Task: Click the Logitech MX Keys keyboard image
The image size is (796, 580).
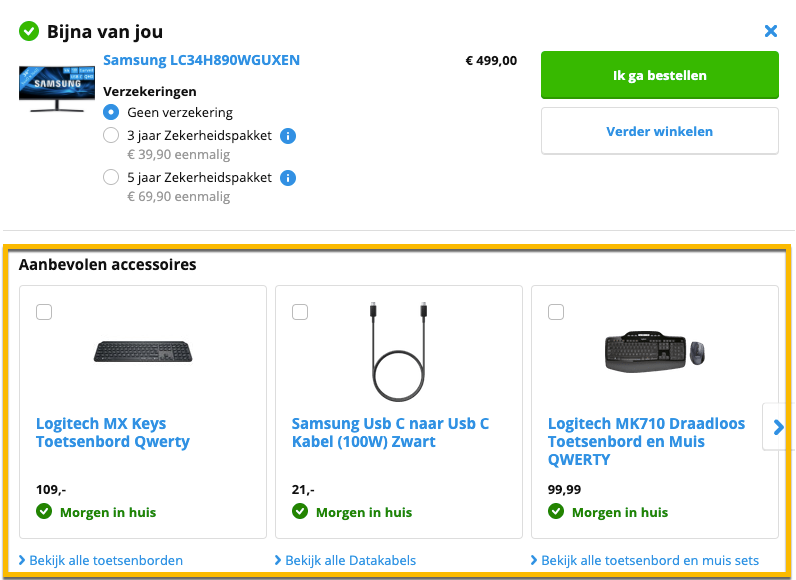Action: point(143,351)
